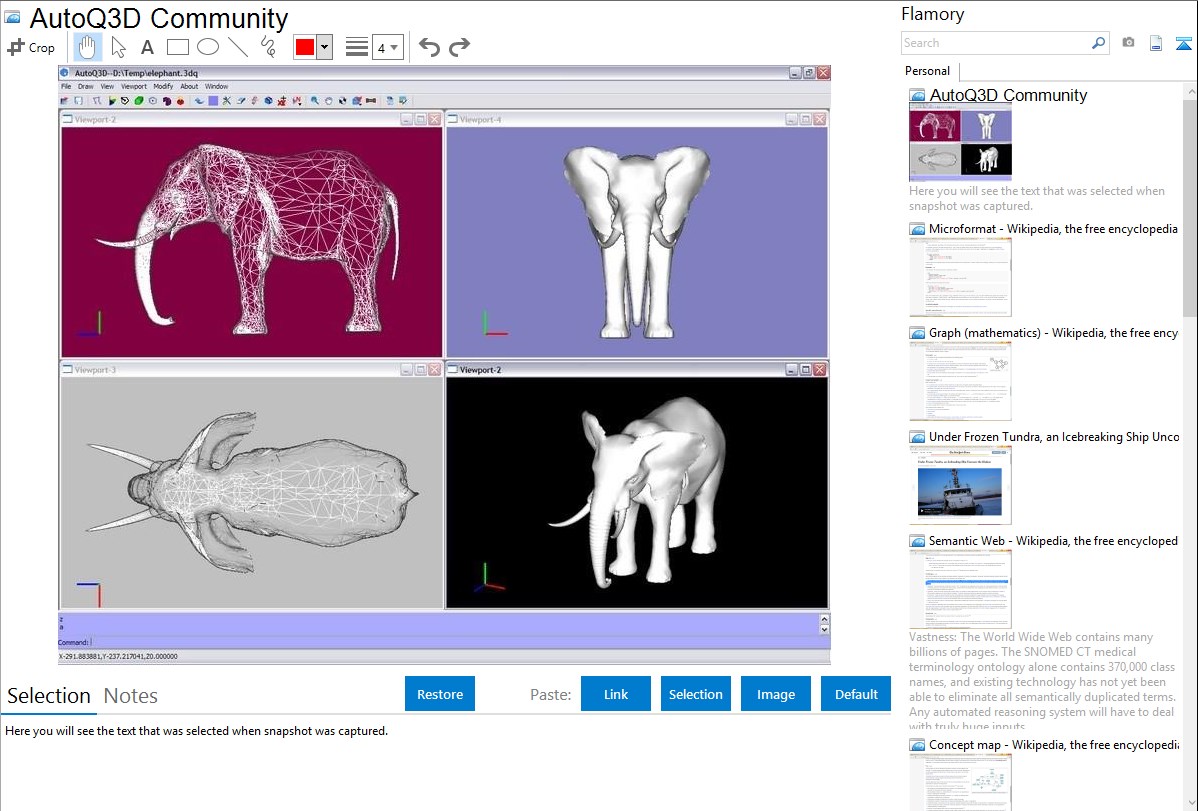Image resolution: width=1198 pixels, height=811 pixels.
Task: Pick the rectangle drawing tool
Action: coord(177,47)
